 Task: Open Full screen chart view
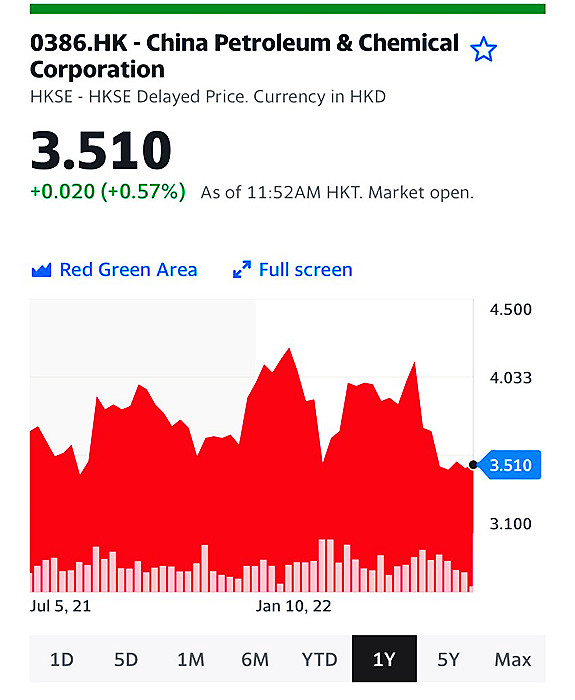tap(305, 270)
